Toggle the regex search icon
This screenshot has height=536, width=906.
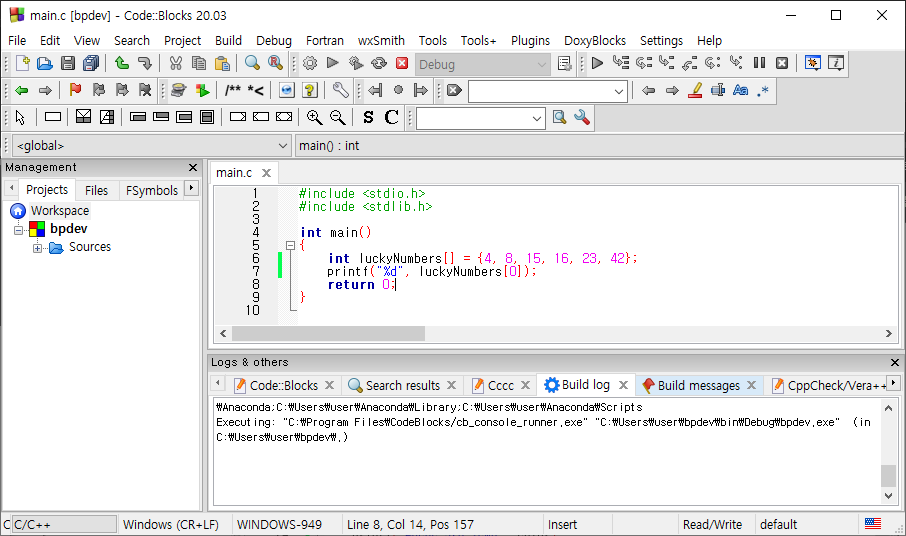(763, 90)
